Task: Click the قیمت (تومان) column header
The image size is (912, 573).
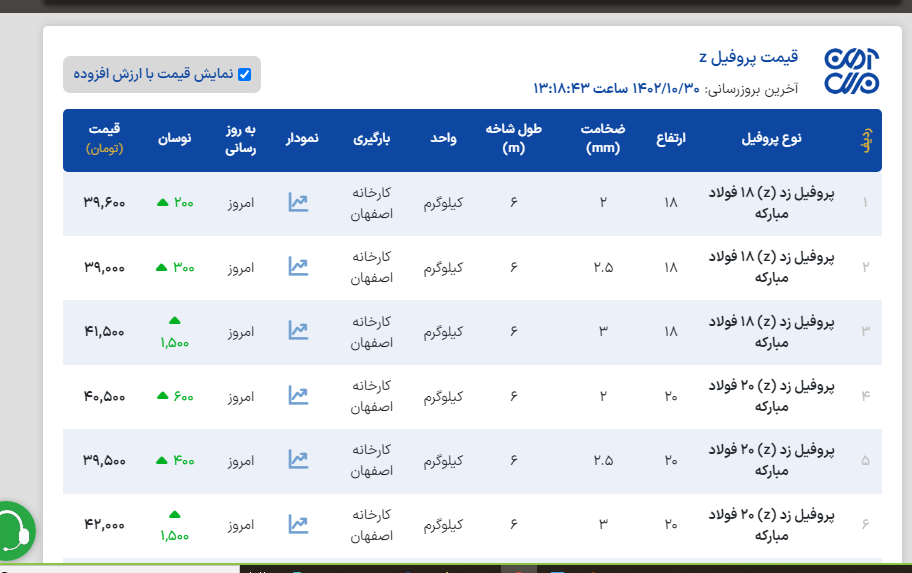Action: (104, 139)
